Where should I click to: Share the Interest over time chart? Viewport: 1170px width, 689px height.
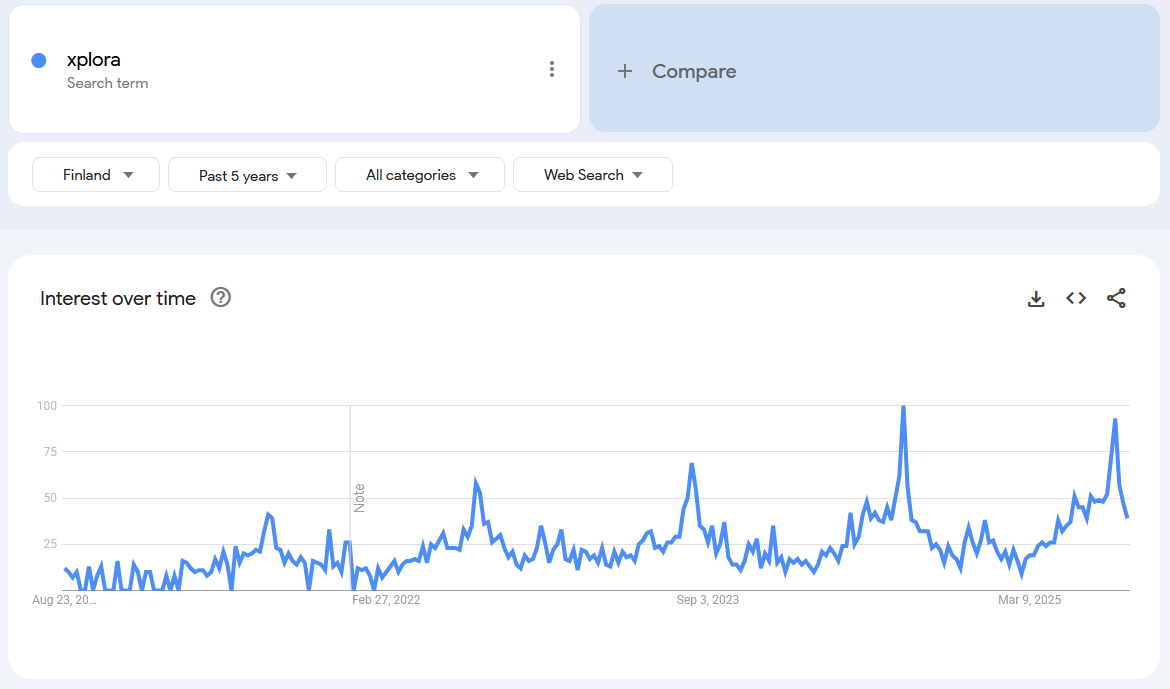(1116, 298)
